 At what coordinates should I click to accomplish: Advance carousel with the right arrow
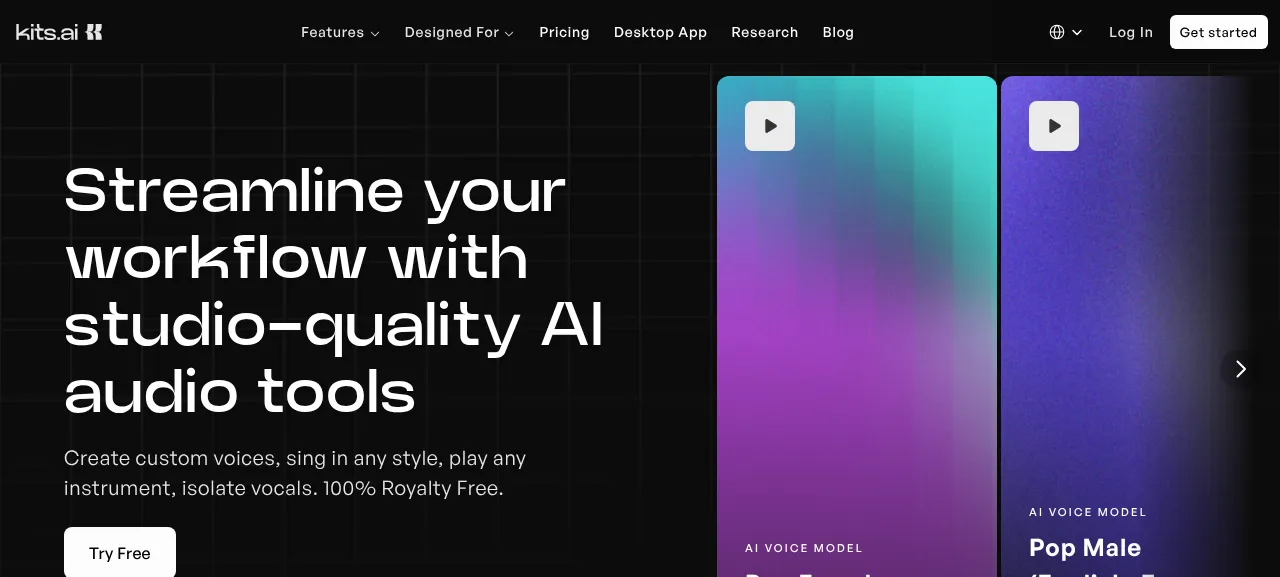tap(1240, 369)
